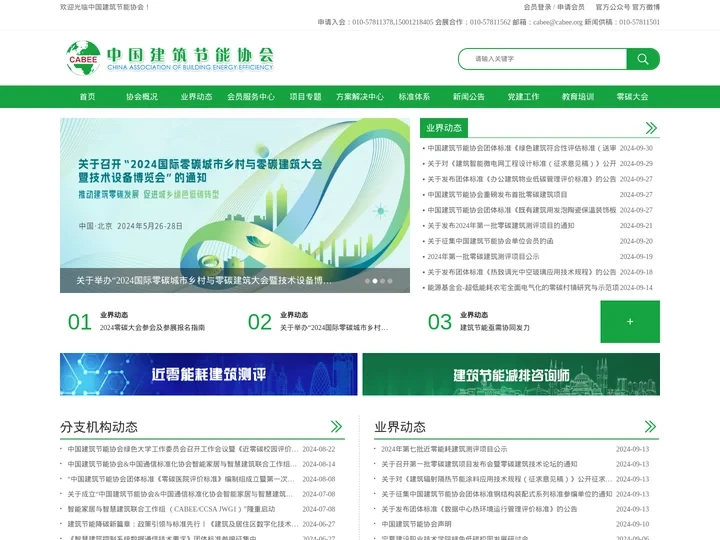Open news 办公建筑物业低碳管理评价标准 公告

pyautogui.click(x=522, y=179)
